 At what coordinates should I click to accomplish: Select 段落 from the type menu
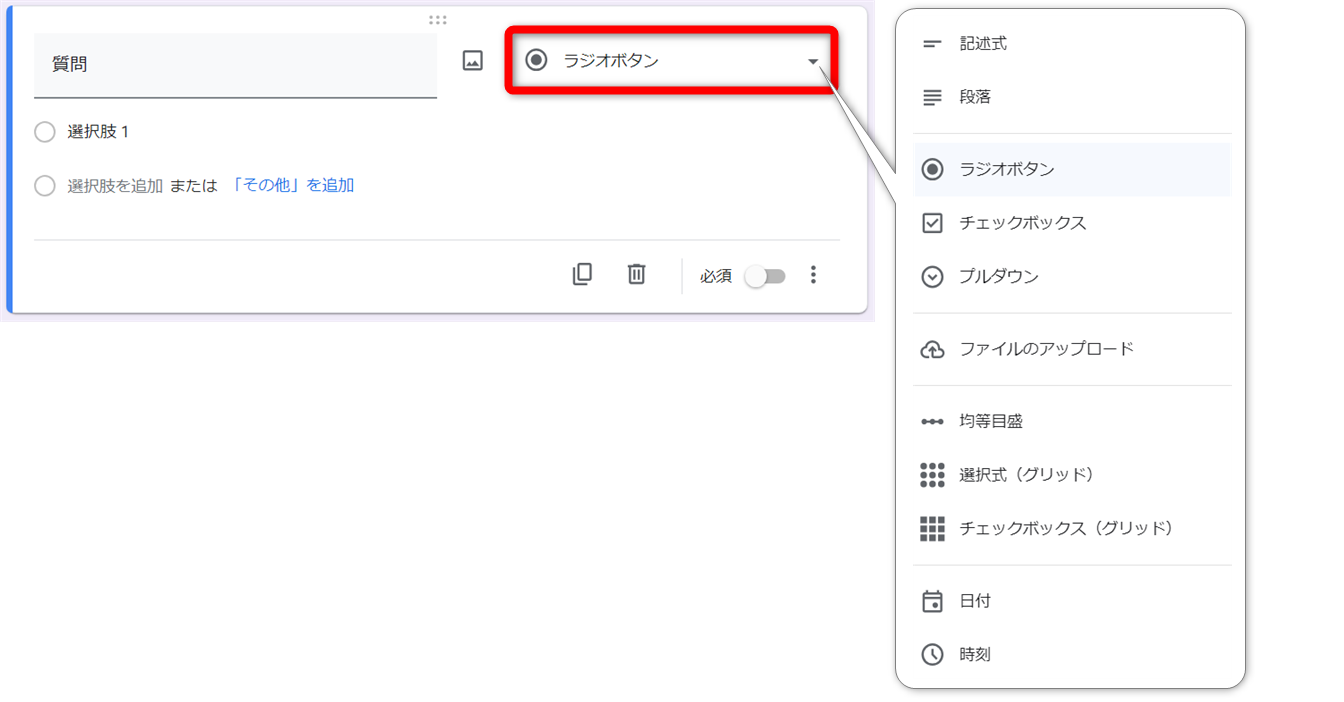pyautogui.click(x=974, y=98)
